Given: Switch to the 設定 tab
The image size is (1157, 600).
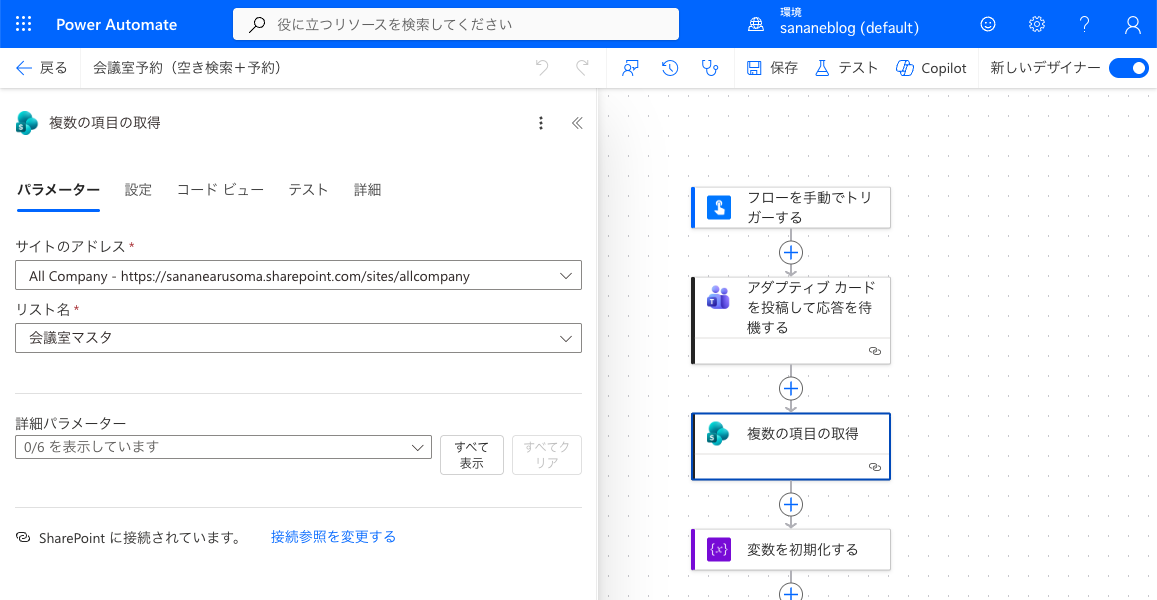Looking at the screenshot, I should point(138,190).
